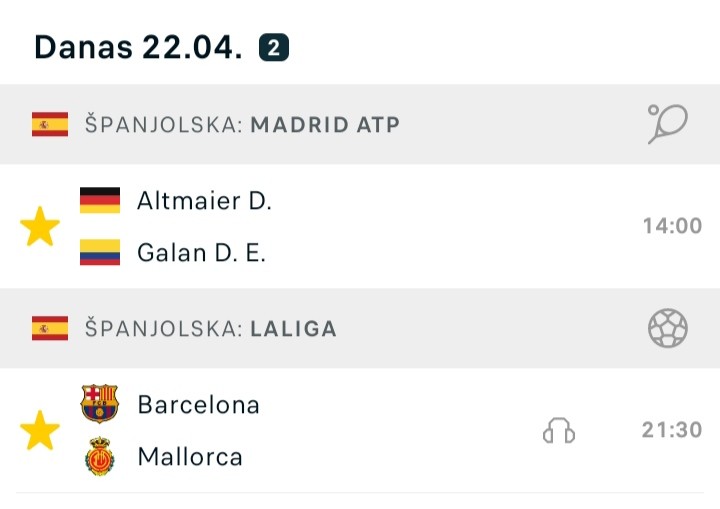Tap the tennis racket sport icon
Image resolution: width=720 pixels, height=509 pixels.
(668, 124)
